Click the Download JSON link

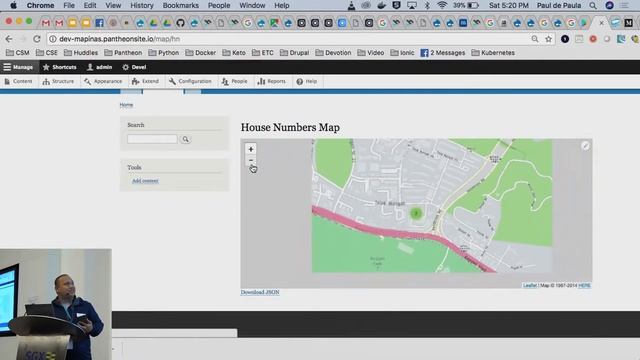coord(260,292)
